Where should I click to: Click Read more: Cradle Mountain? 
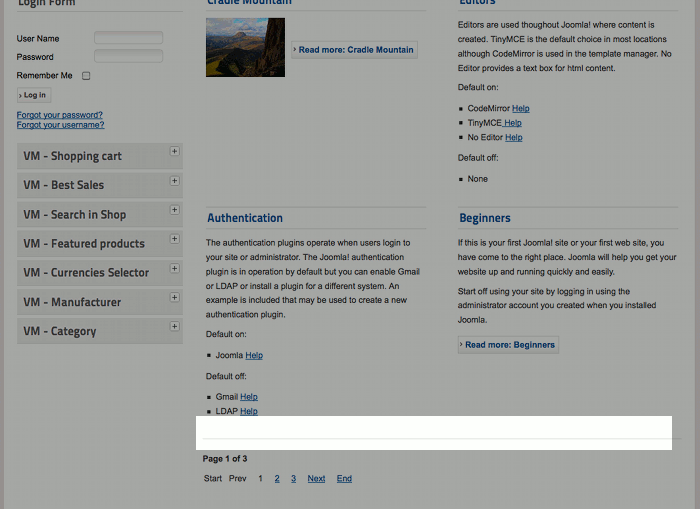[x=355, y=50]
